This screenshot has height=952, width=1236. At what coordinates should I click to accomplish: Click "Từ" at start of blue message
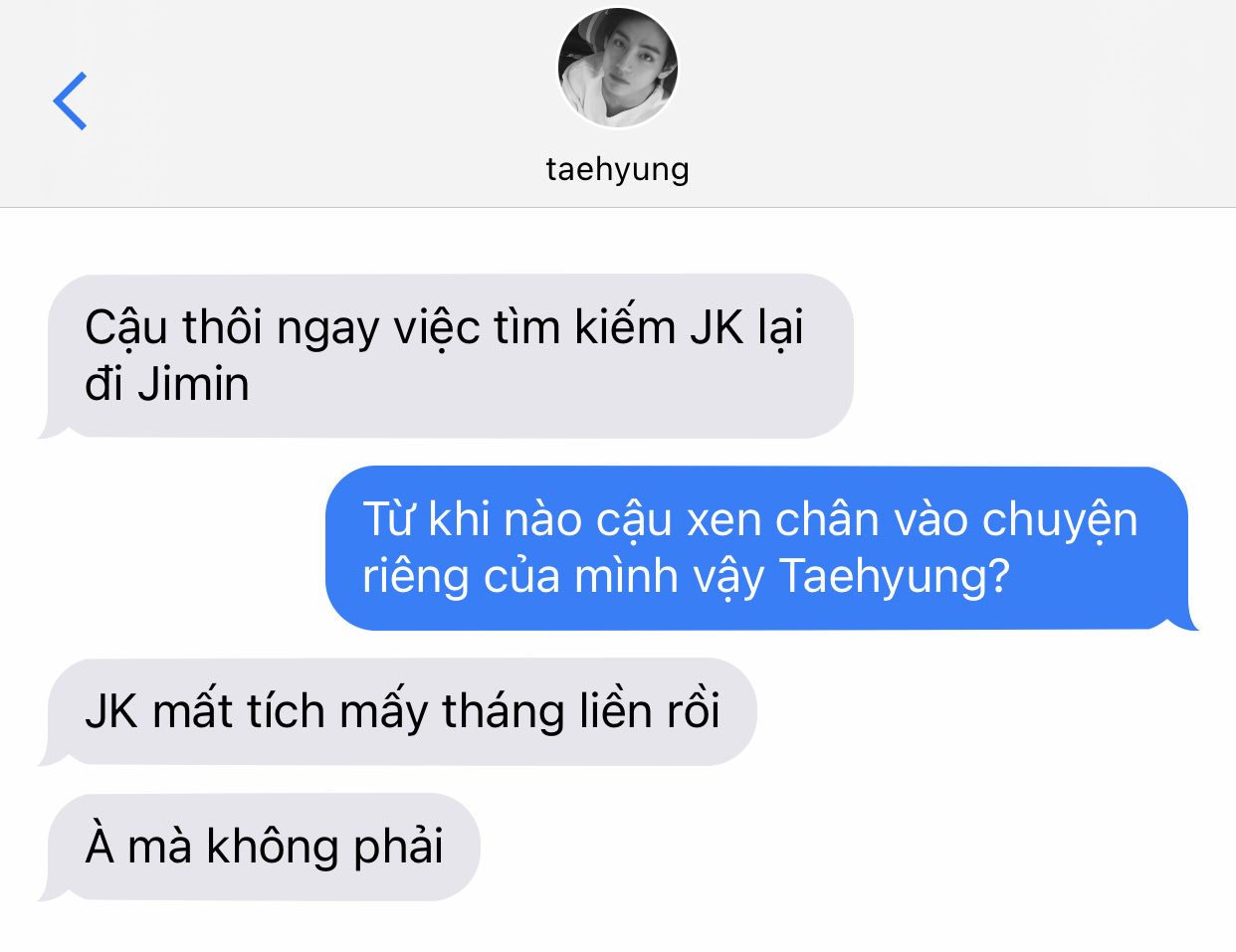coord(389,517)
